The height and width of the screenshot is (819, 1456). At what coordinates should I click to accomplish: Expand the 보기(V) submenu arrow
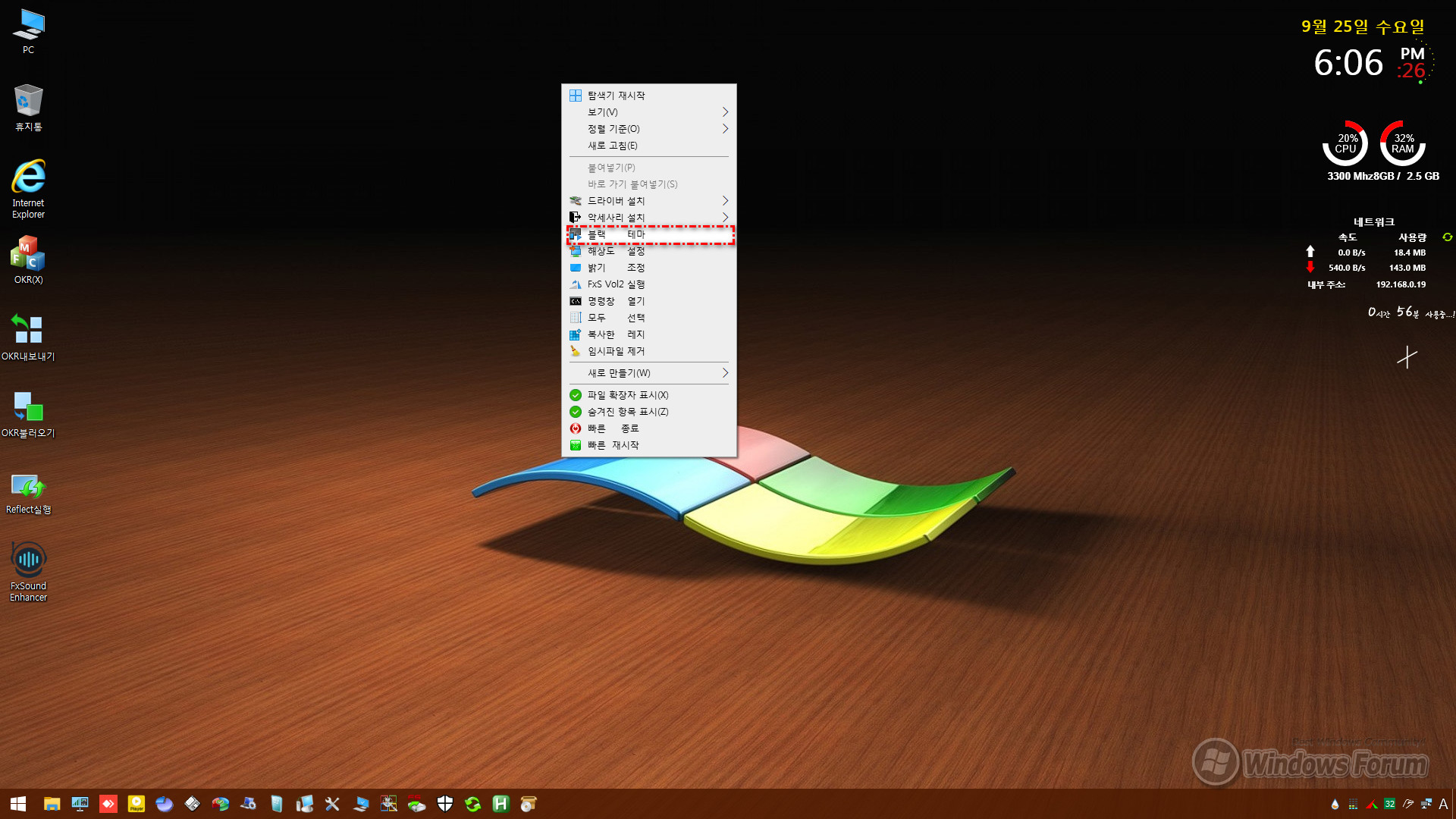725,112
